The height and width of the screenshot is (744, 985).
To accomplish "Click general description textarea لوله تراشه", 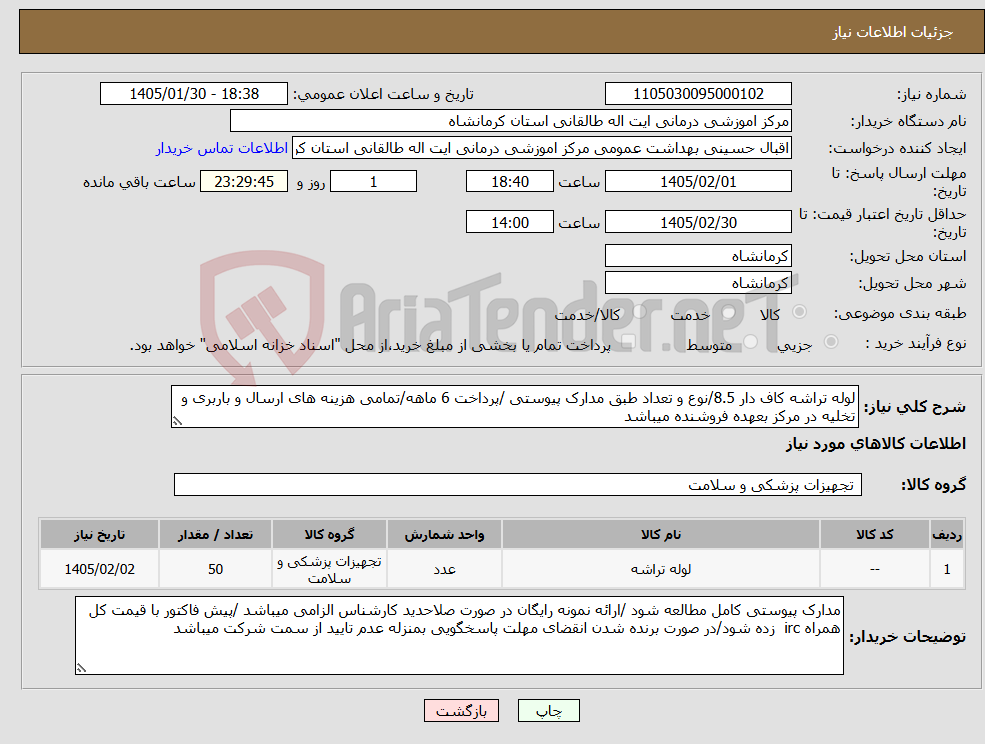I will coord(514,407).
